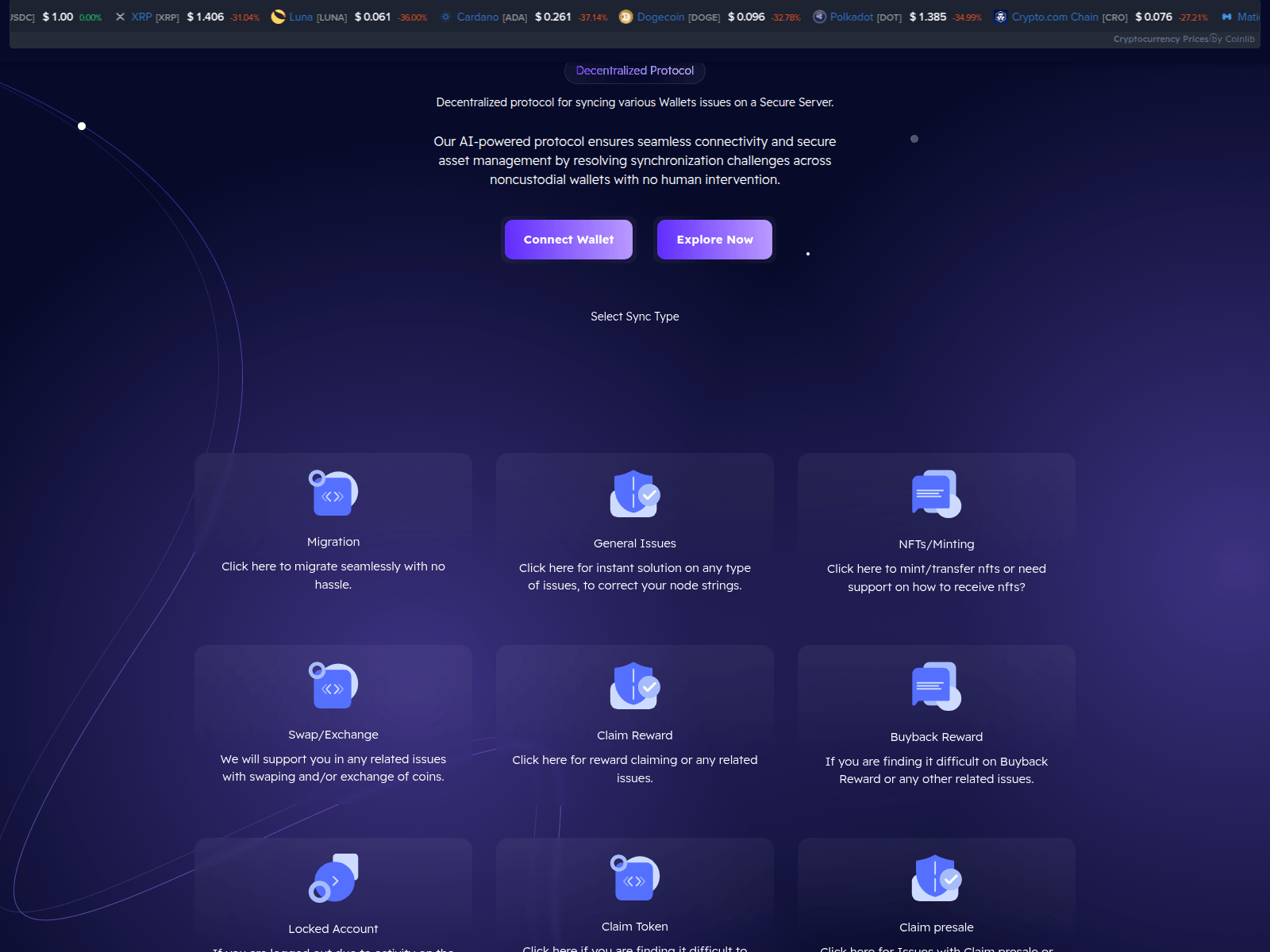The width and height of the screenshot is (1270, 952).
Task: Select the Migration sync icon
Action: [x=333, y=493]
